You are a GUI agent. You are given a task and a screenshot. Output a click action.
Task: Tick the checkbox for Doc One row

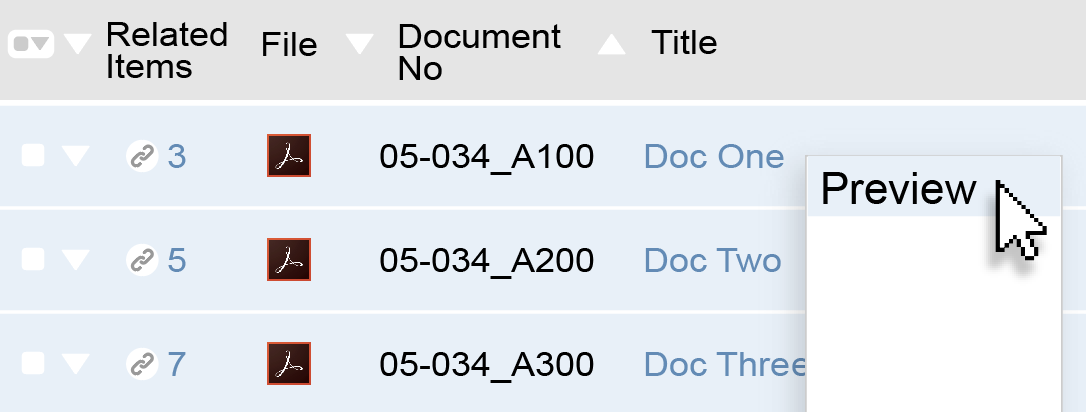(x=33, y=156)
